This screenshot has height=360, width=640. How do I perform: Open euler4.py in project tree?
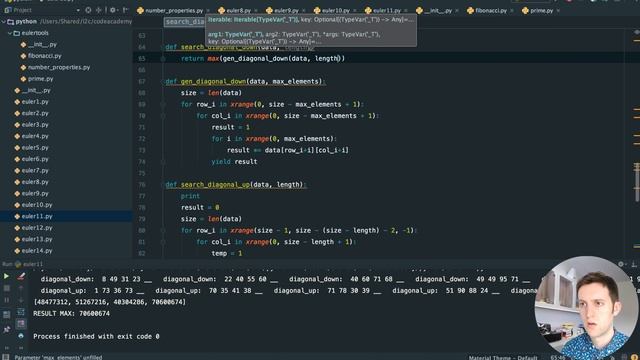35,136
